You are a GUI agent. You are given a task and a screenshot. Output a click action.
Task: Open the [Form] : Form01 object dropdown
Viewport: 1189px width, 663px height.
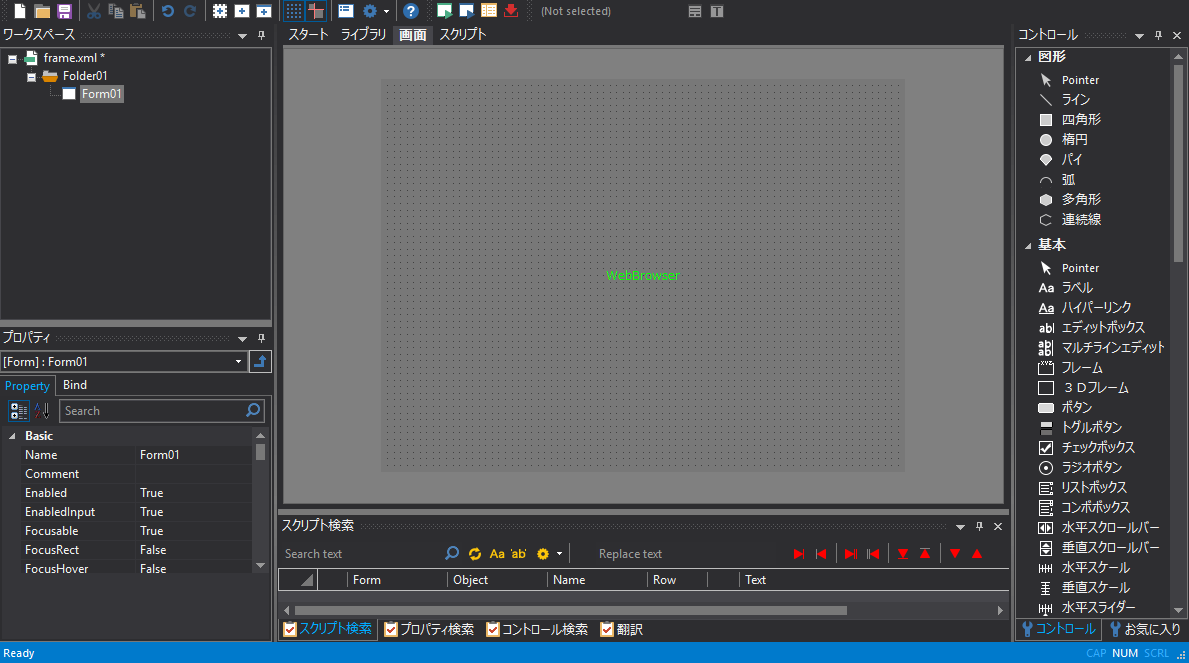(x=238, y=362)
